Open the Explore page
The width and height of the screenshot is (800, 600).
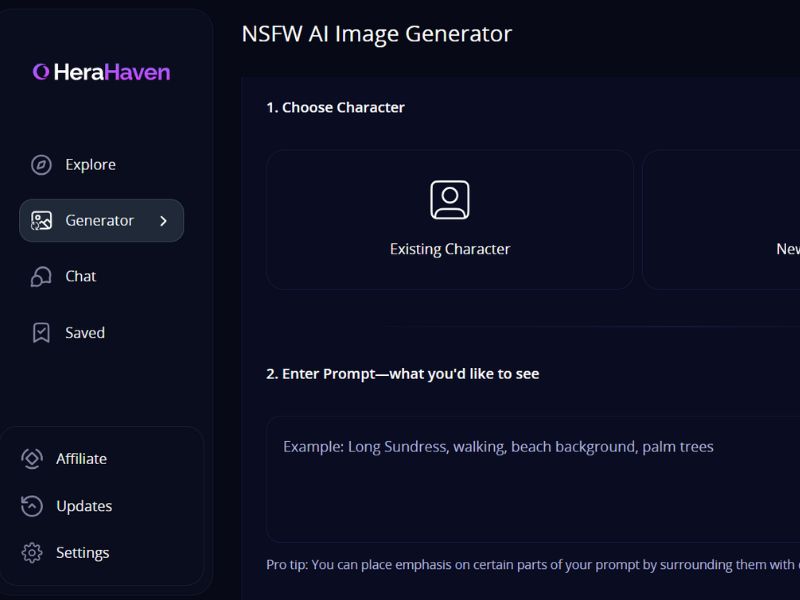90,165
